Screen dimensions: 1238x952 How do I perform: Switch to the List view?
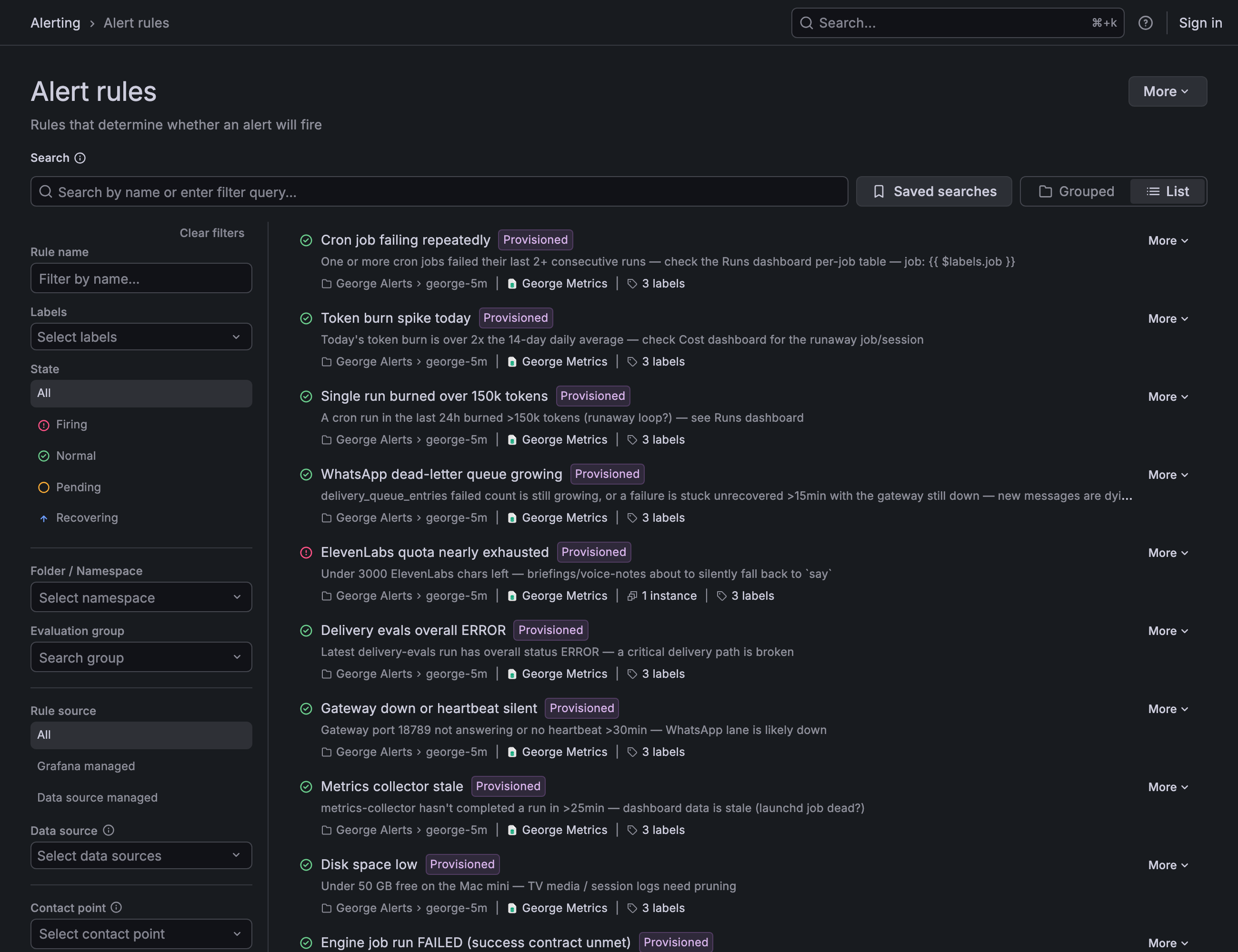click(x=1168, y=191)
